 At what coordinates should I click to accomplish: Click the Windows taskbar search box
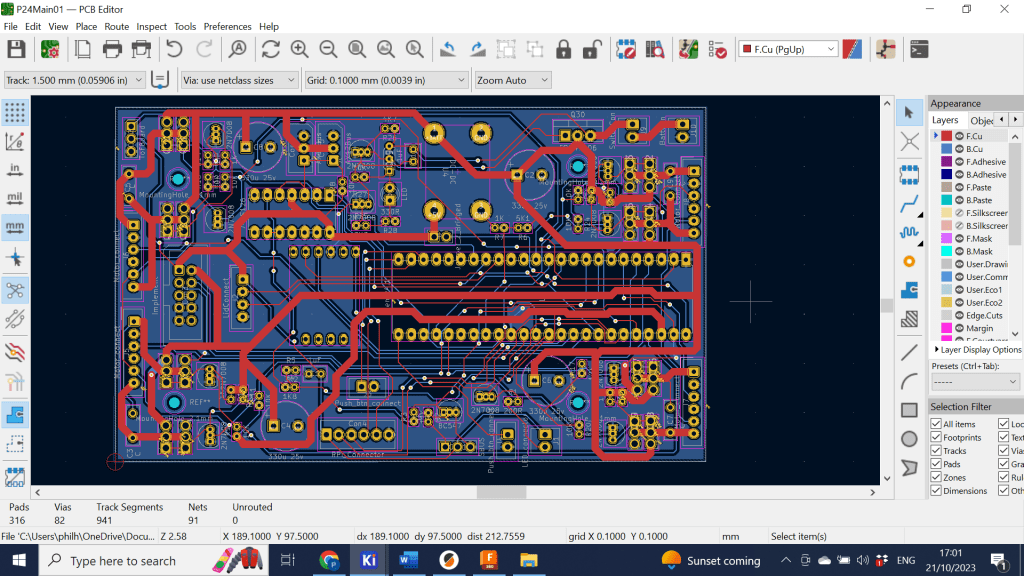(x=122, y=561)
